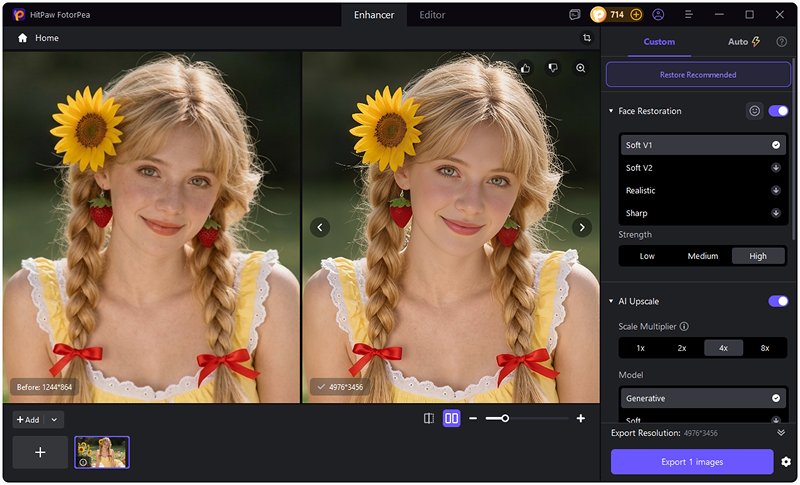Toggle the Face Restoration switch

(778, 111)
